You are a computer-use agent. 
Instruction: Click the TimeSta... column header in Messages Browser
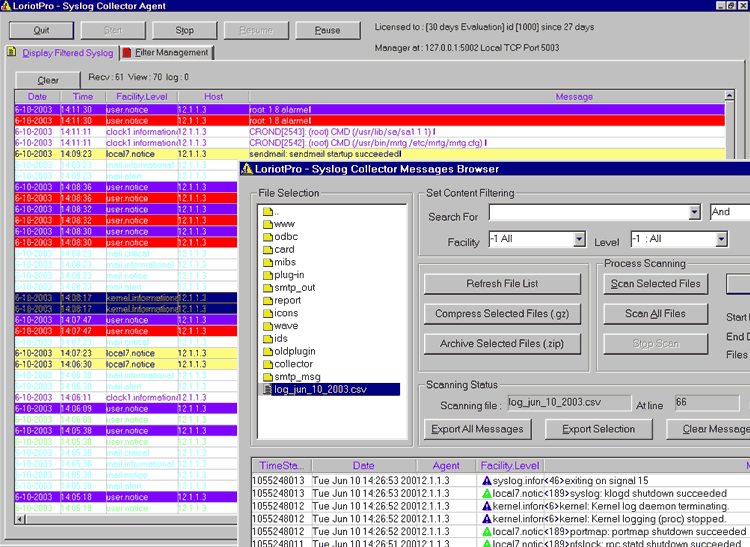click(282, 466)
